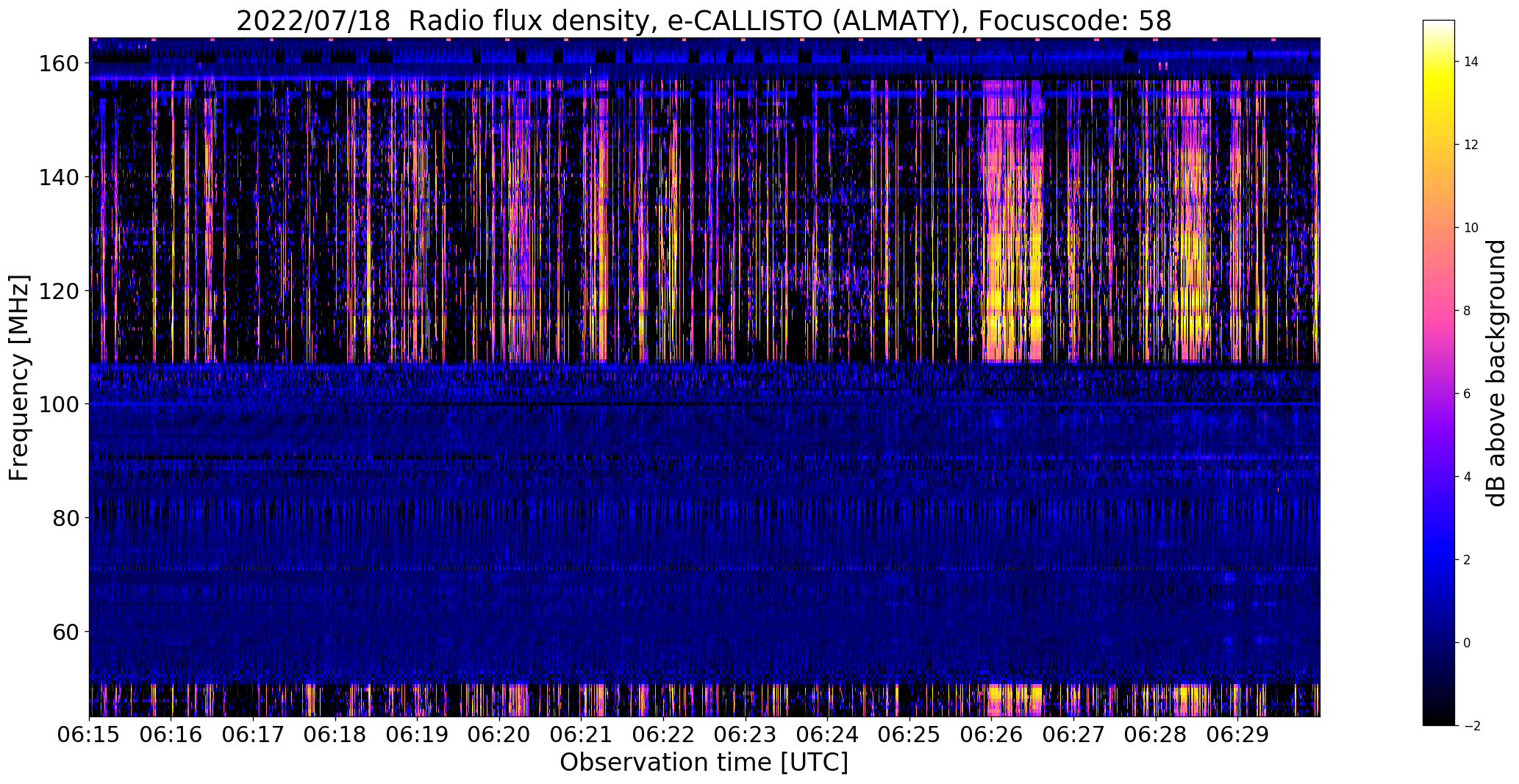Click the colorbar tick label 0
The width and height of the screenshot is (1519, 784).
coord(1467,643)
